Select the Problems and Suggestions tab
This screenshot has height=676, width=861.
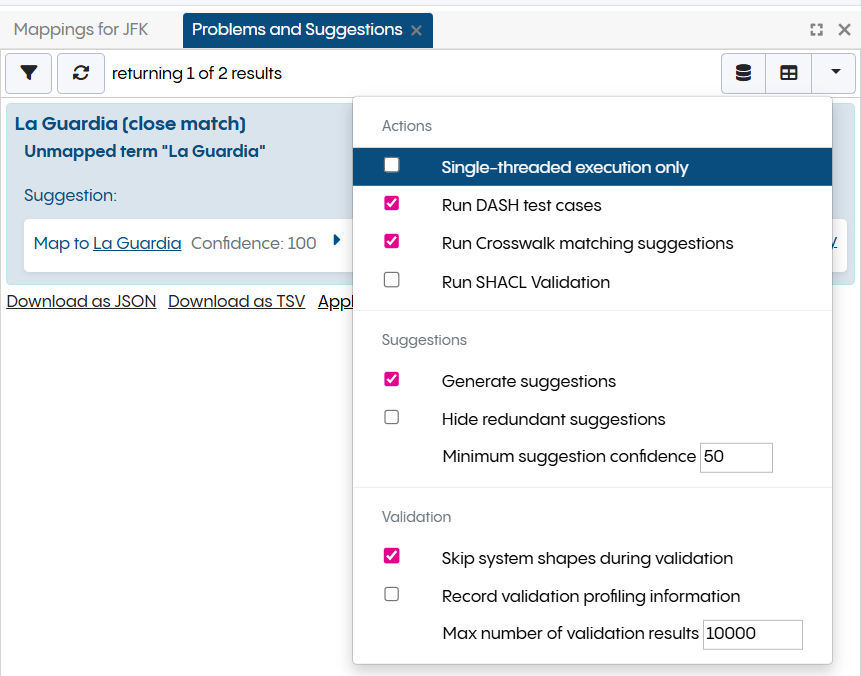pyautogui.click(x=296, y=30)
